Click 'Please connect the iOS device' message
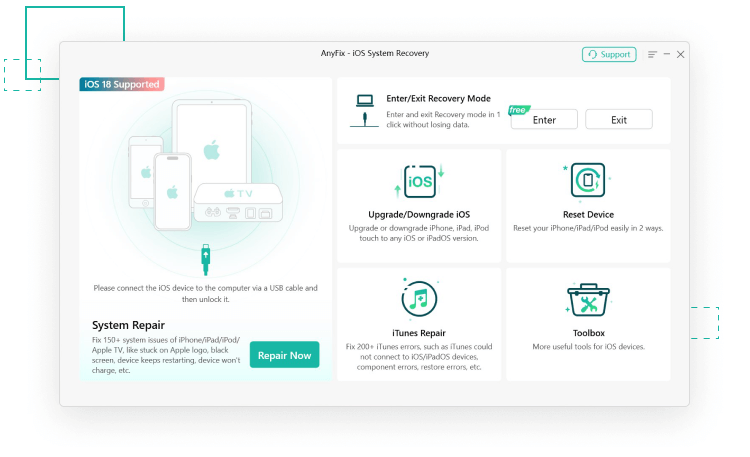 tap(206, 293)
